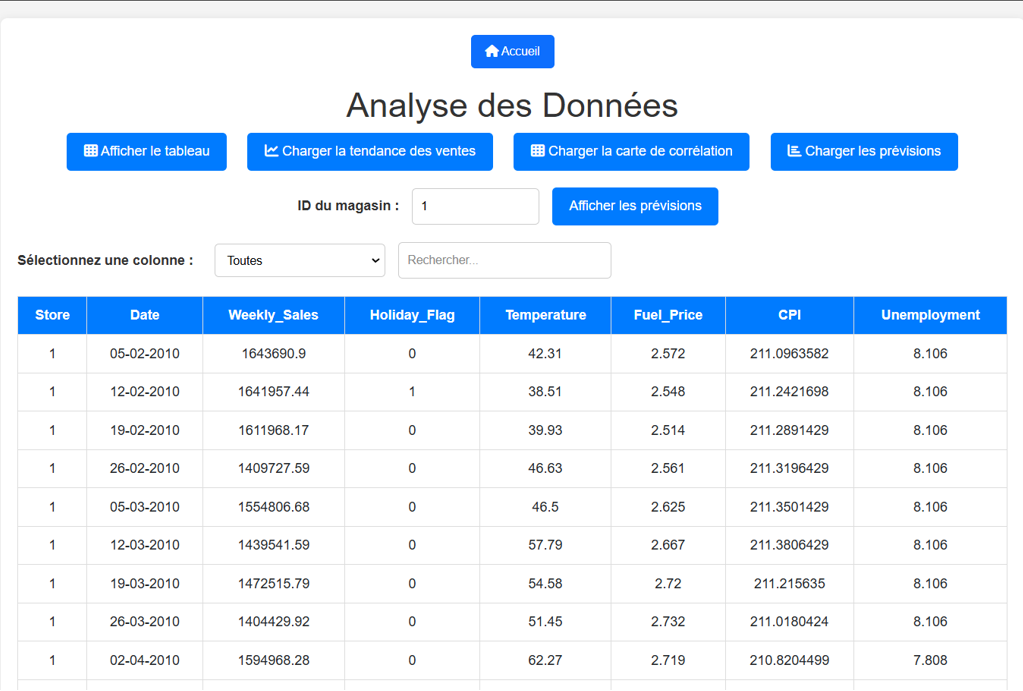Click the sales value 1594968.28
This screenshot has width=1023, height=691.
pos(274,660)
